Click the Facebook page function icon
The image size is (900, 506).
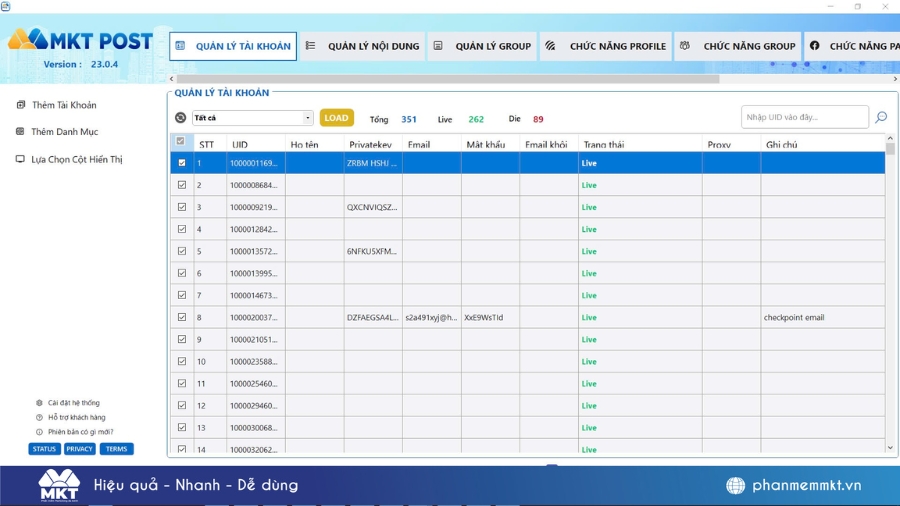814,45
